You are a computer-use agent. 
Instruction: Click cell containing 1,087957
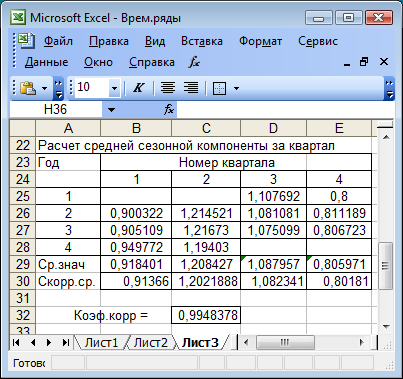273,264
